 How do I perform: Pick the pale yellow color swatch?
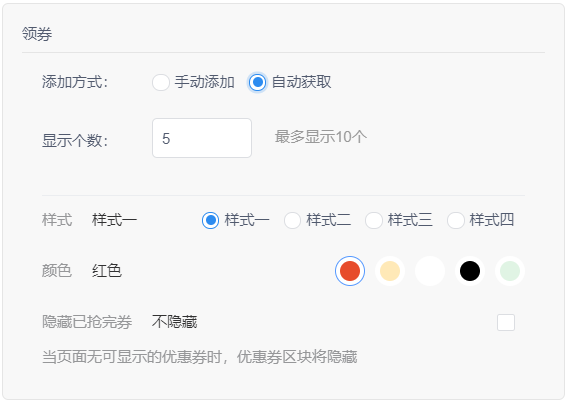[390, 271]
